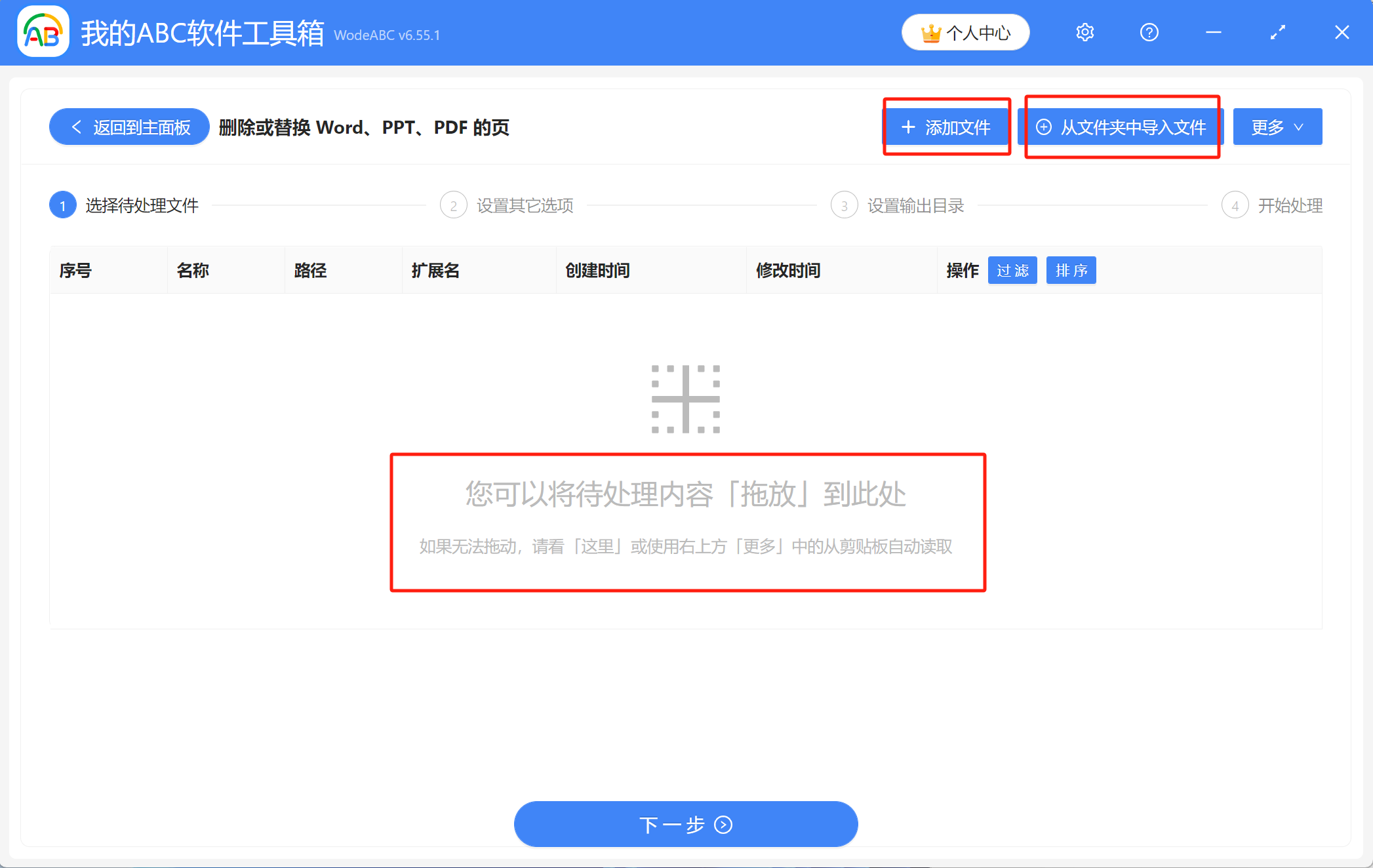Screen dimensions: 1373x868
Task: Open the help question mark icon
Action: point(1149,31)
